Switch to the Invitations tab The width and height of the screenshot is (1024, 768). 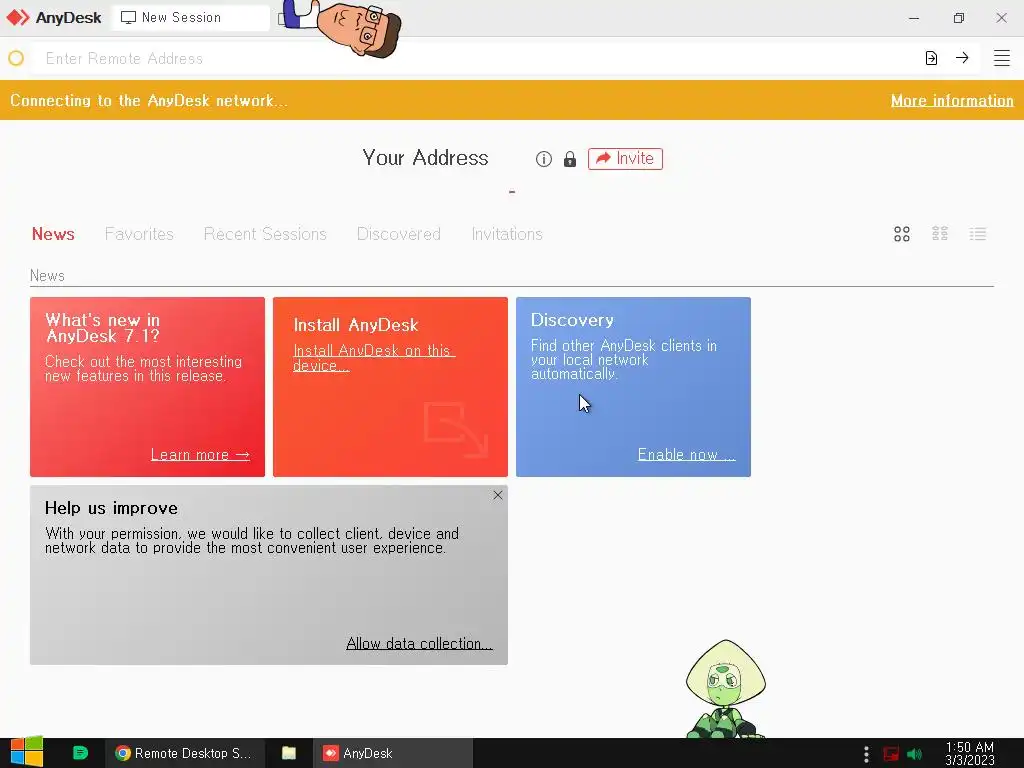507,234
